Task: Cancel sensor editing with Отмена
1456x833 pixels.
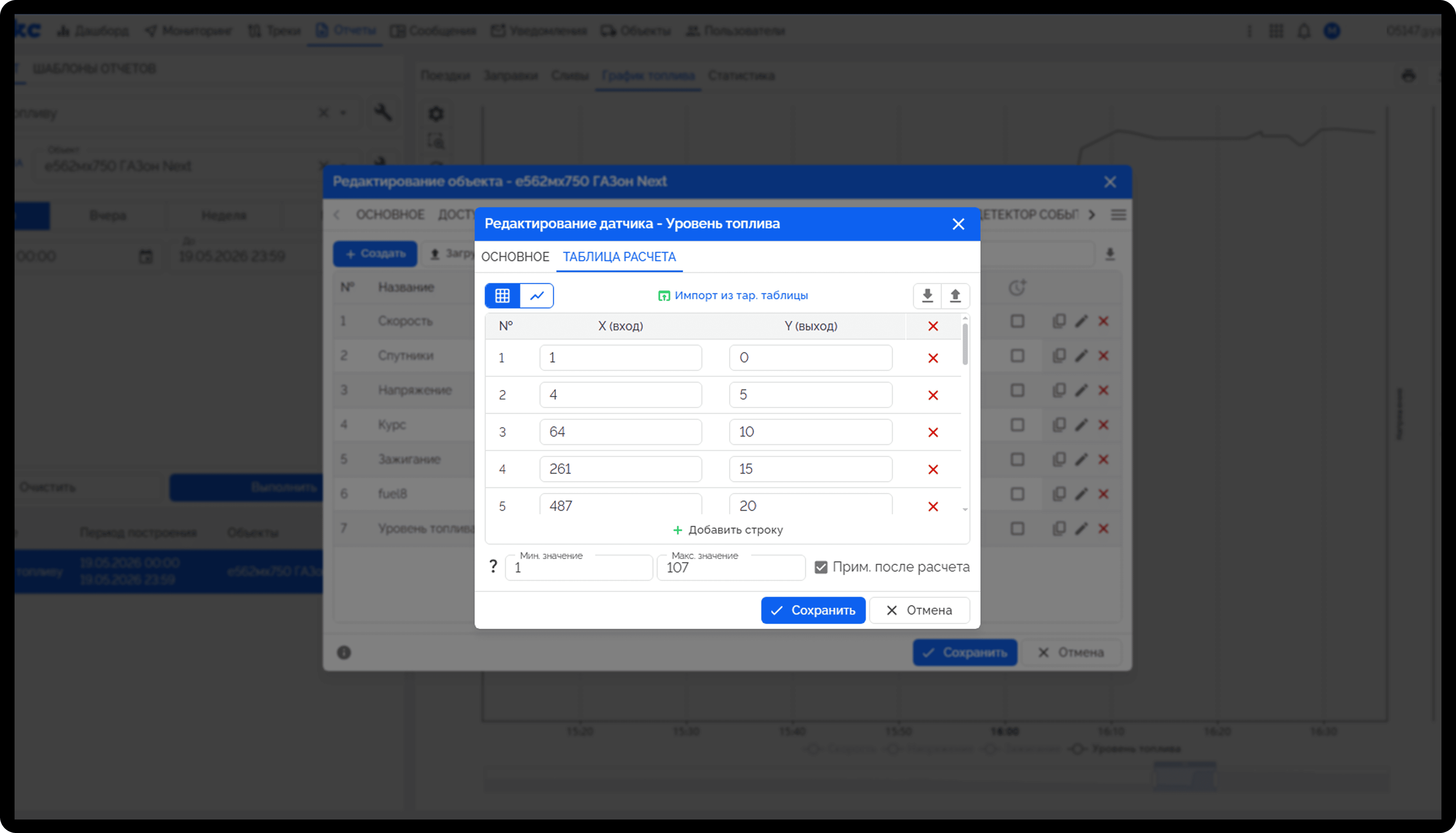Action: tap(919, 610)
